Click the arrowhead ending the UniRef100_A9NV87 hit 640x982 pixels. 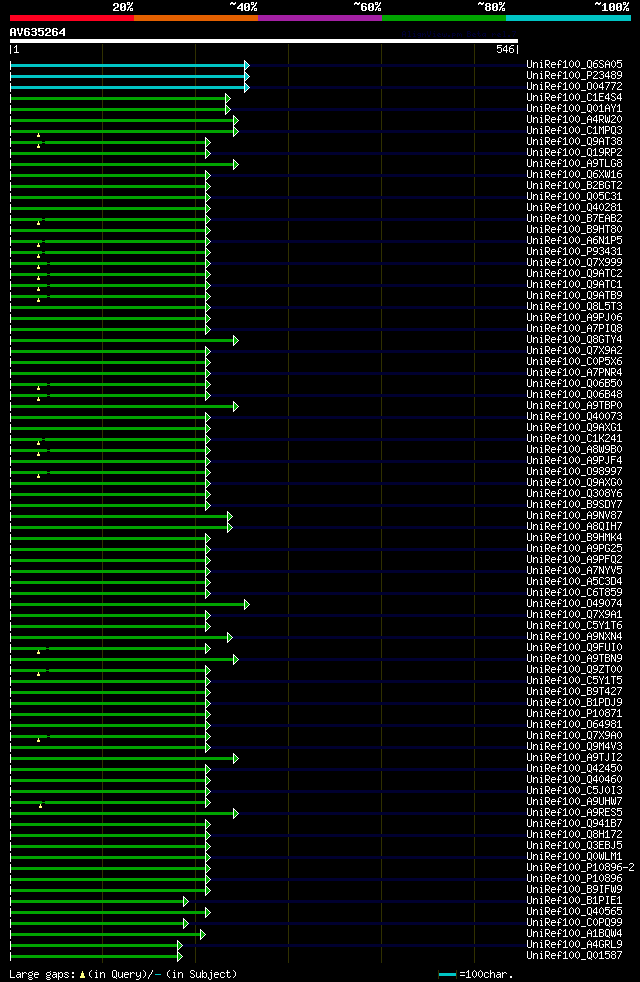tap(230, 516)
